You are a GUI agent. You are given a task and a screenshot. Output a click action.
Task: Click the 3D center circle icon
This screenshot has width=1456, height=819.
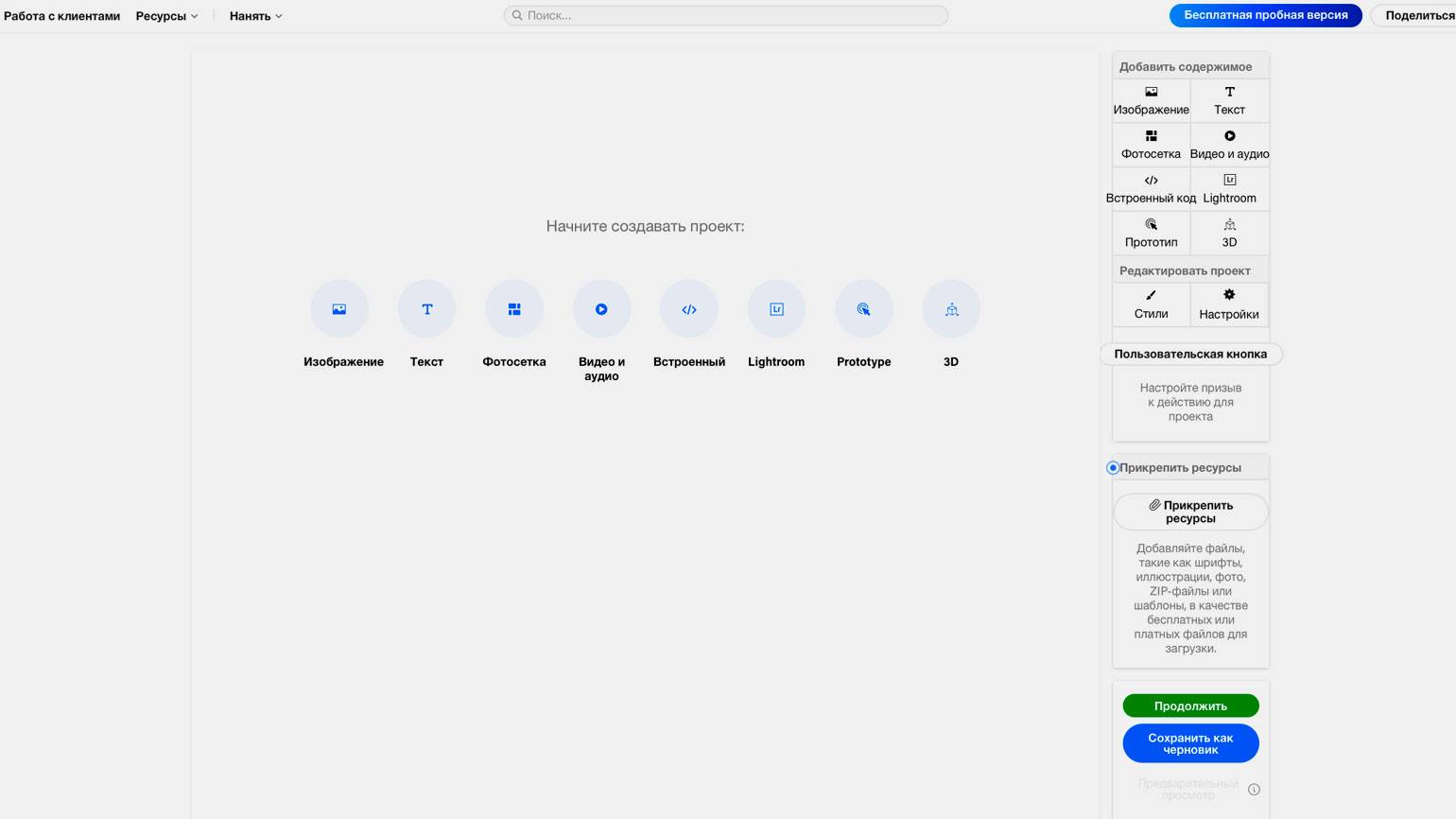[951, 309]
